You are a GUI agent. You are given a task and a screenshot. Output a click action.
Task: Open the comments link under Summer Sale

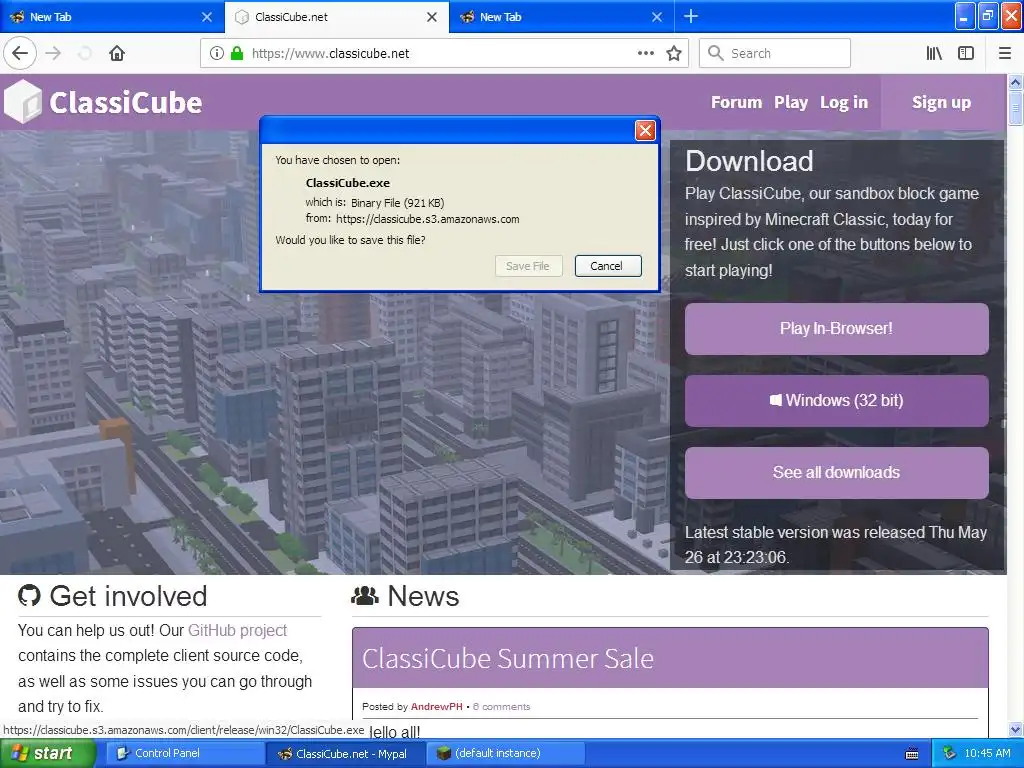click(502, 707)
